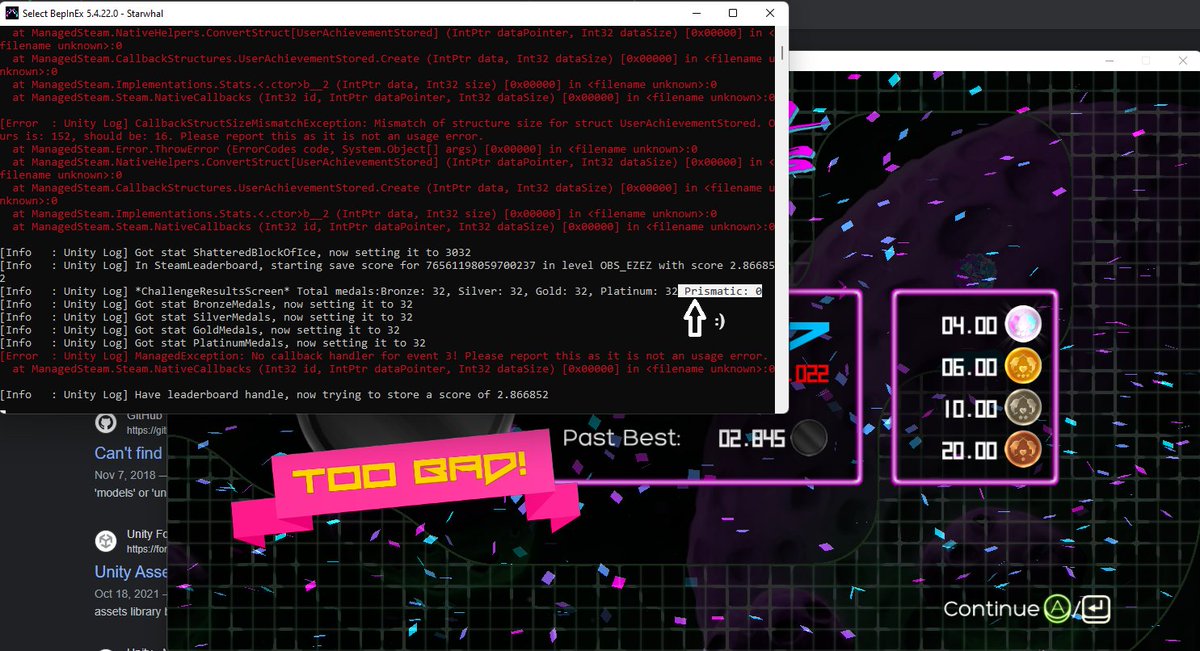Click the "Prismatic: 0" highlighted console text
Viewport: 1200px width, 651px height.
(721, 291)
